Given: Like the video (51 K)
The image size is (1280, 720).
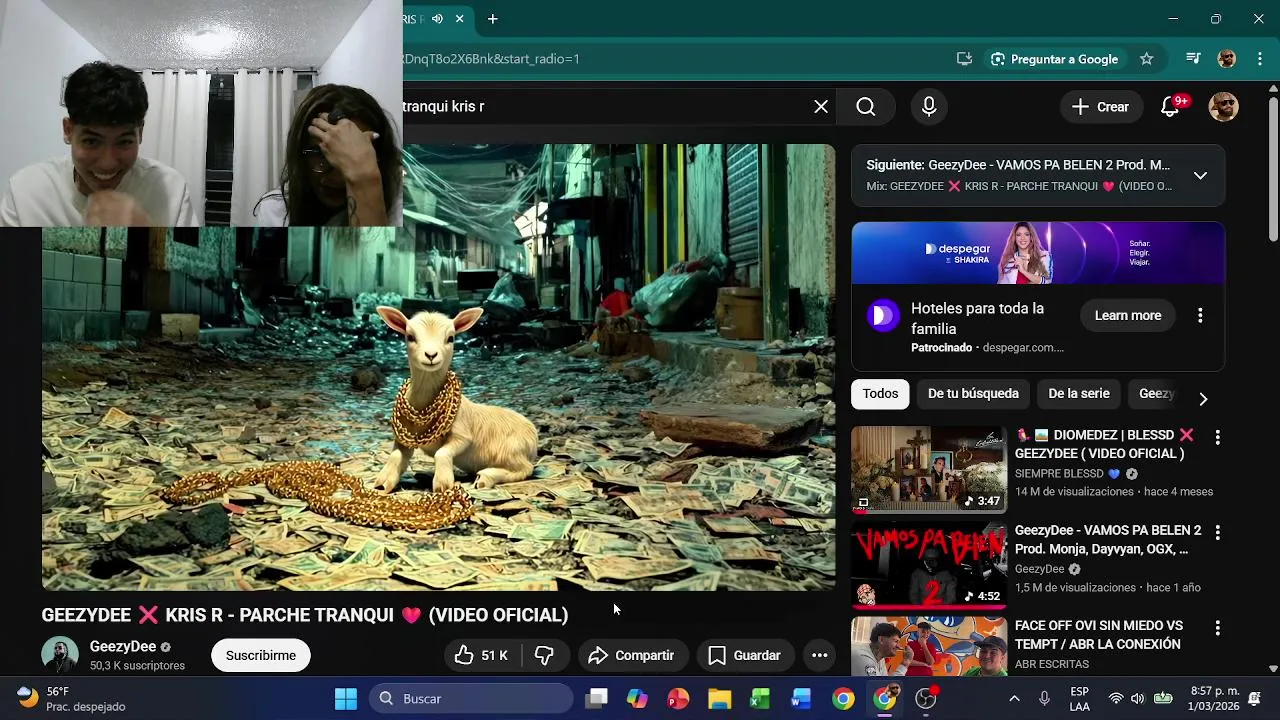Looking at the screenshot, I should click(x=482, y=656).
